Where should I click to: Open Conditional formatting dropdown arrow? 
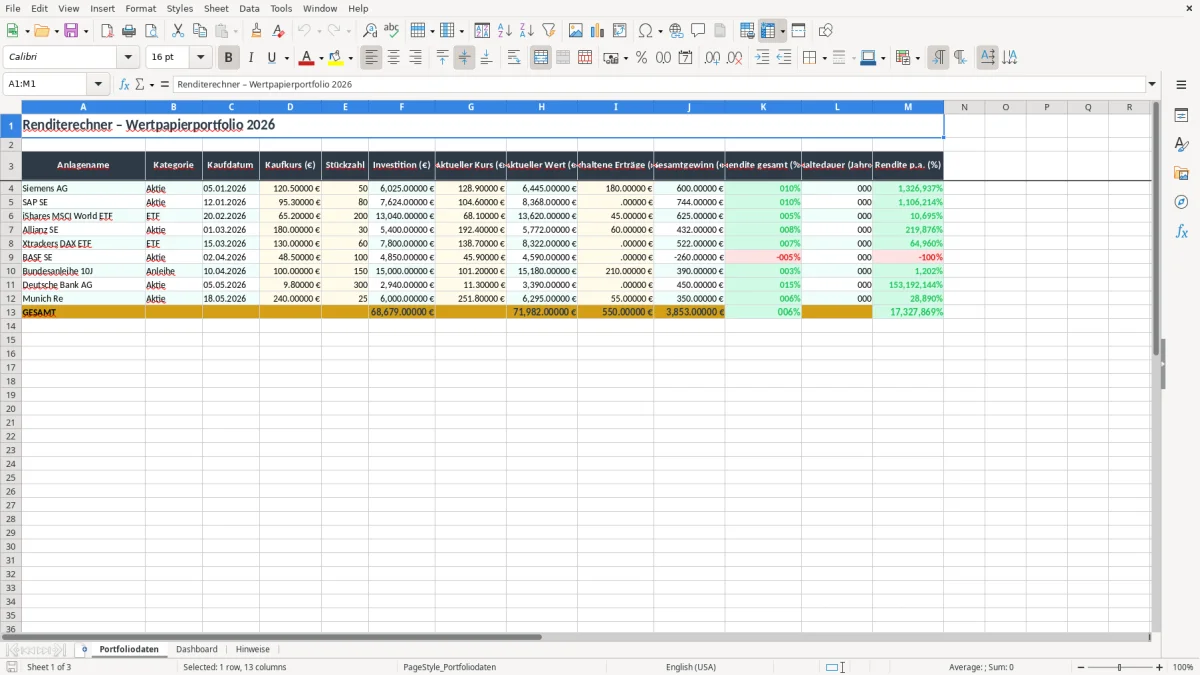tap(917, 58)
